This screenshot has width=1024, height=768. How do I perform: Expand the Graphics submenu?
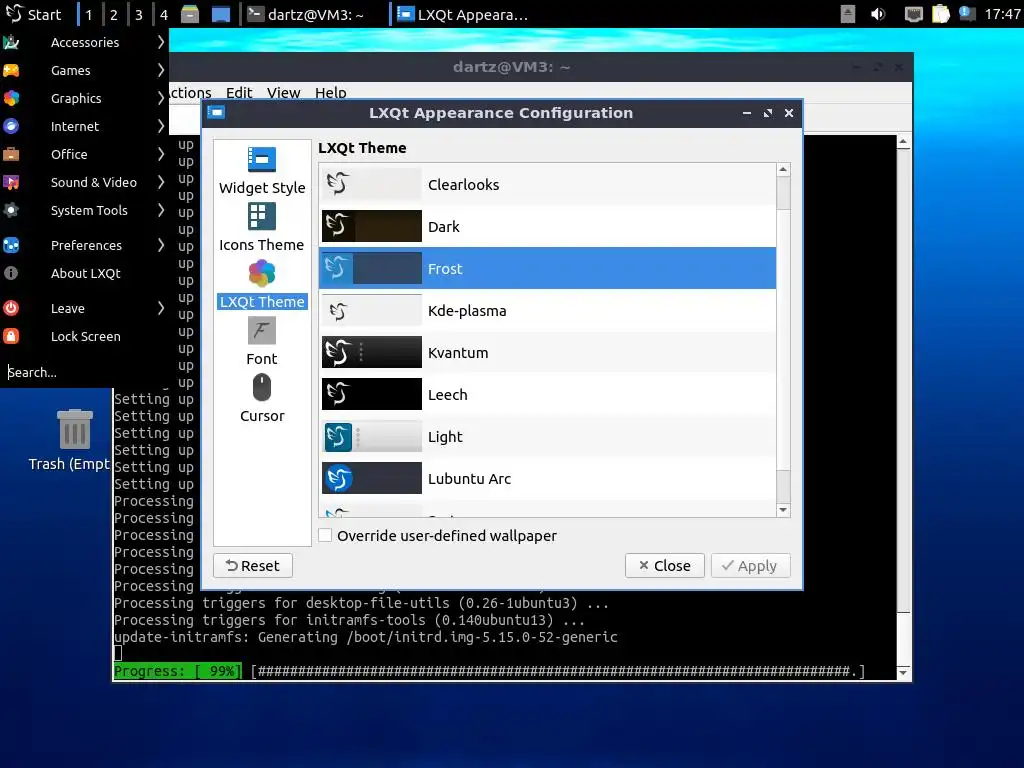(84, 99)
